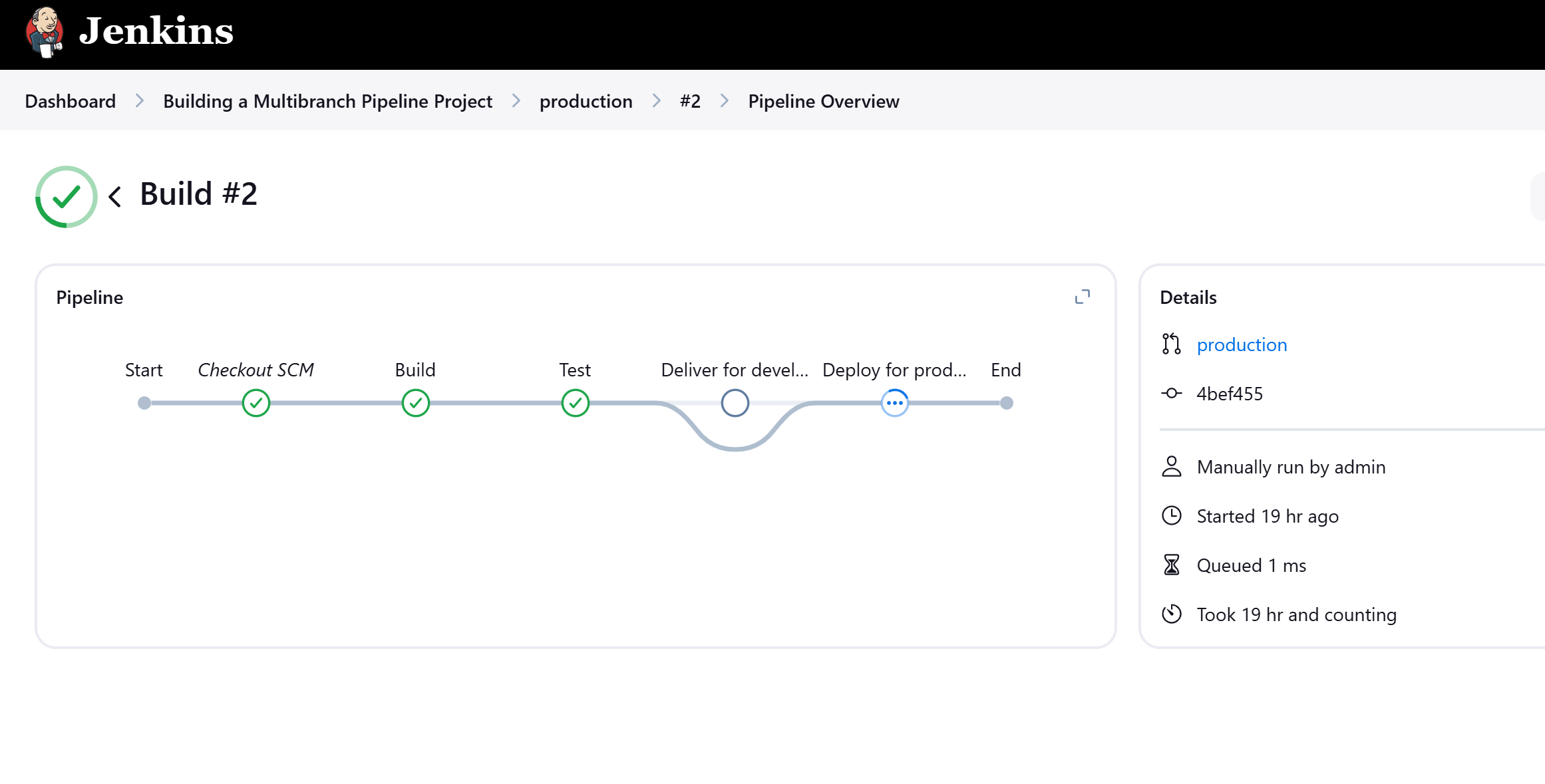
Task: Select the skipped Deliver for development stage node
Action: click(735, 403)
